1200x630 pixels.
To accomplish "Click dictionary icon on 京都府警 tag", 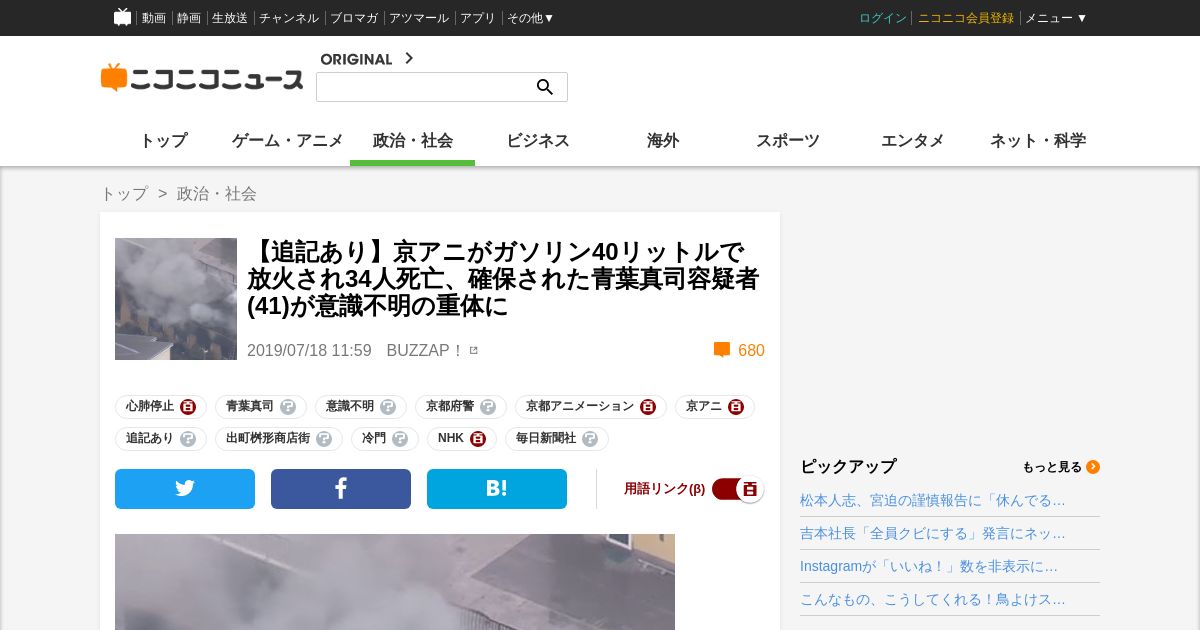I will pyautogui.click(x=488, y=407).
